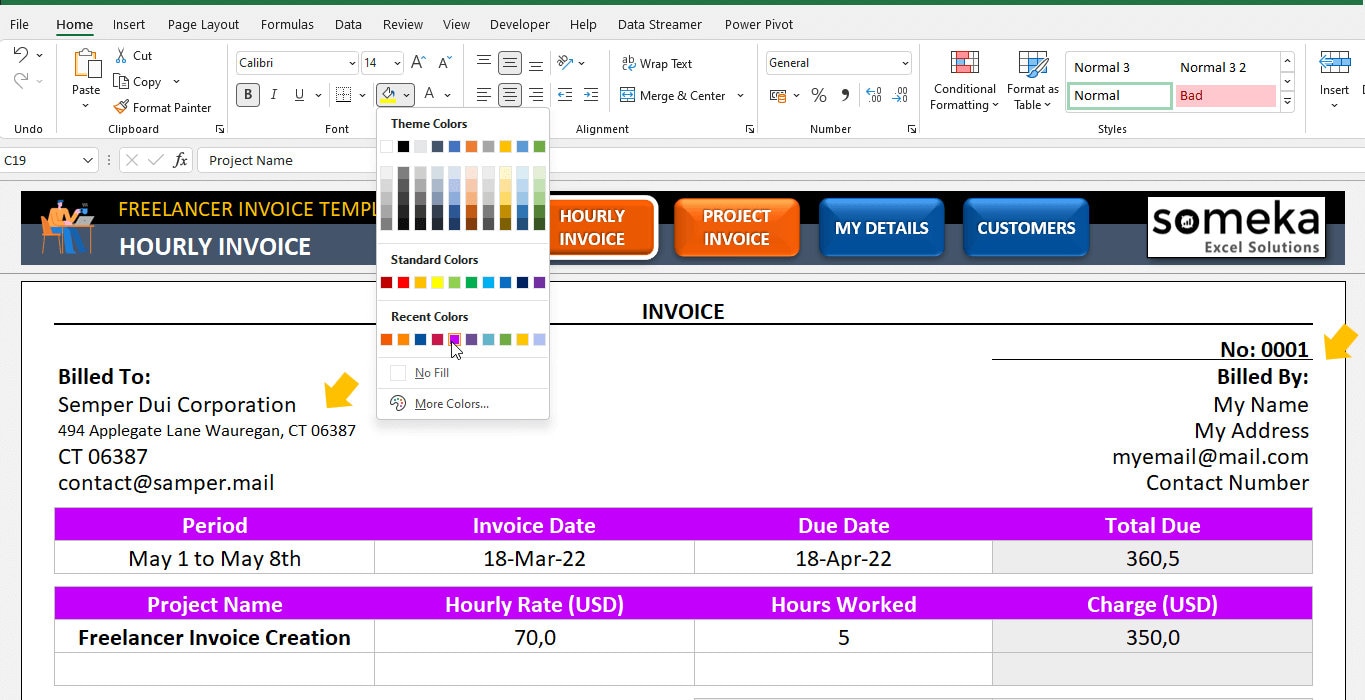This screenshot has height=700, width=1365.
Task: Expand the Borders dropdown arrow
Action: click(362, 96)
